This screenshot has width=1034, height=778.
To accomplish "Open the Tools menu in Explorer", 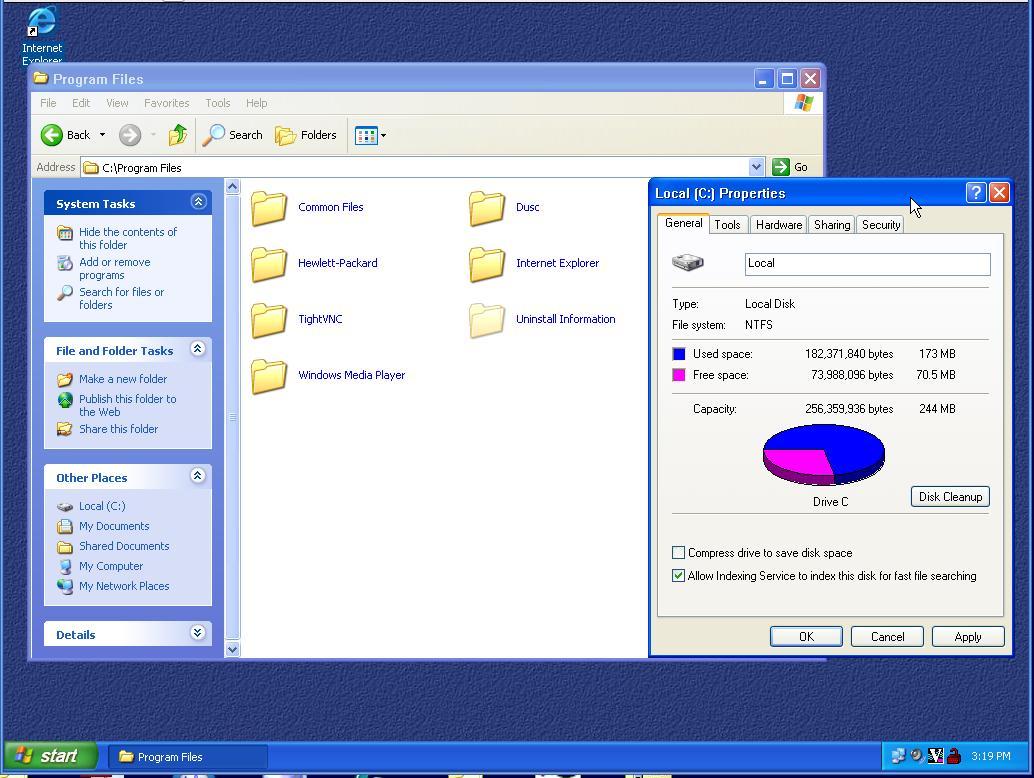I will (218, 103).
